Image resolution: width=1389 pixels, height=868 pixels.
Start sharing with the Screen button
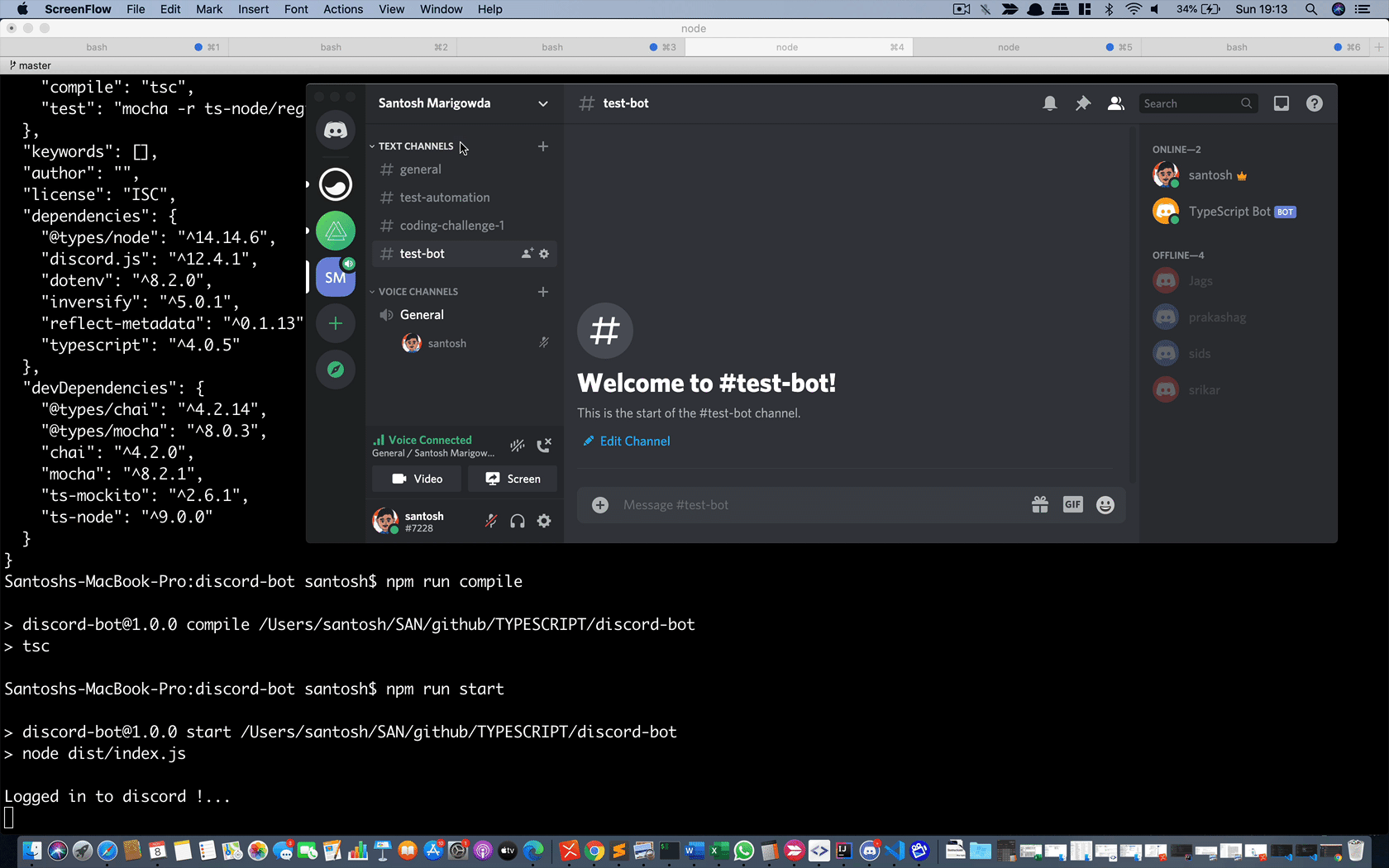point(513,479)
